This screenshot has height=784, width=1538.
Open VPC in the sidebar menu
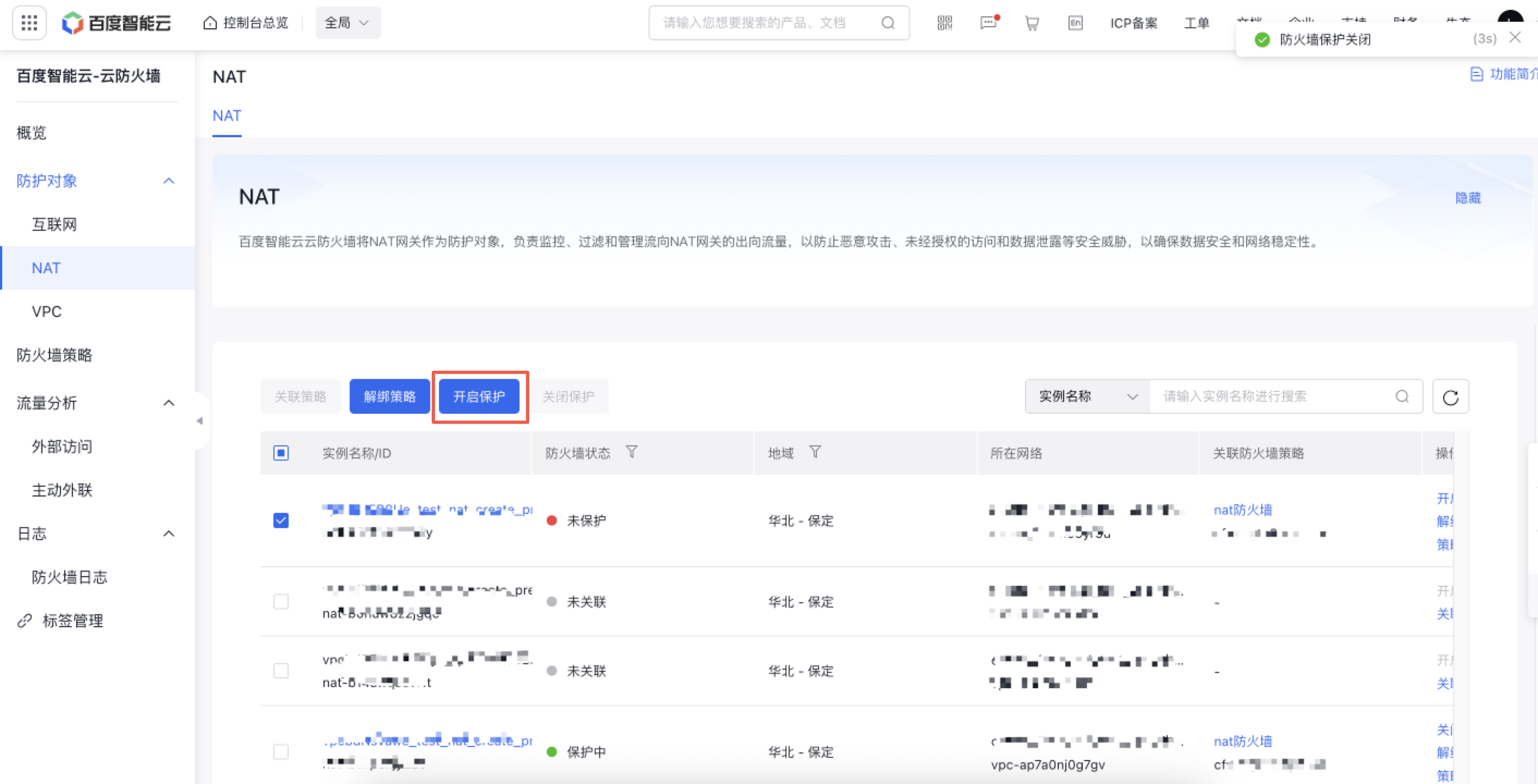[x=47, y=311]
